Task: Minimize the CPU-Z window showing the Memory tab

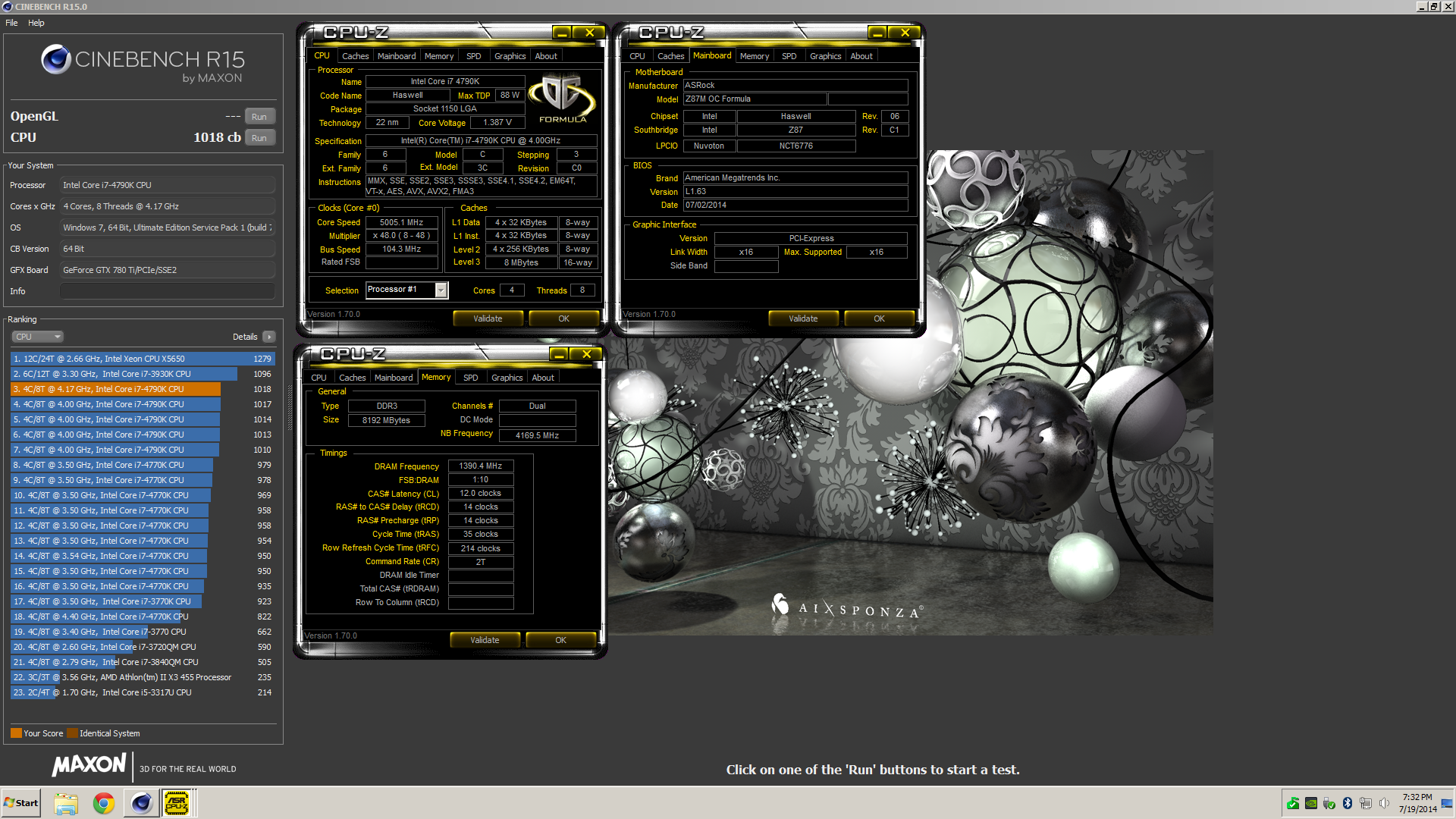Action: pos(560,354)
